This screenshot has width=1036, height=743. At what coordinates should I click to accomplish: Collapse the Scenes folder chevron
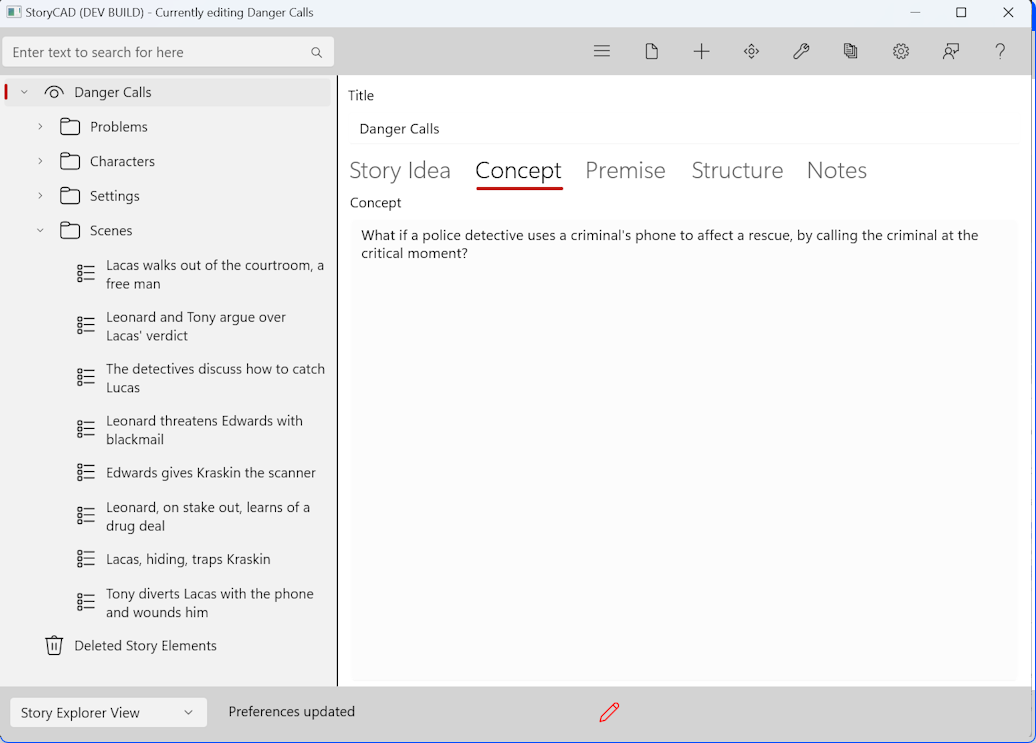pos(40,230)
